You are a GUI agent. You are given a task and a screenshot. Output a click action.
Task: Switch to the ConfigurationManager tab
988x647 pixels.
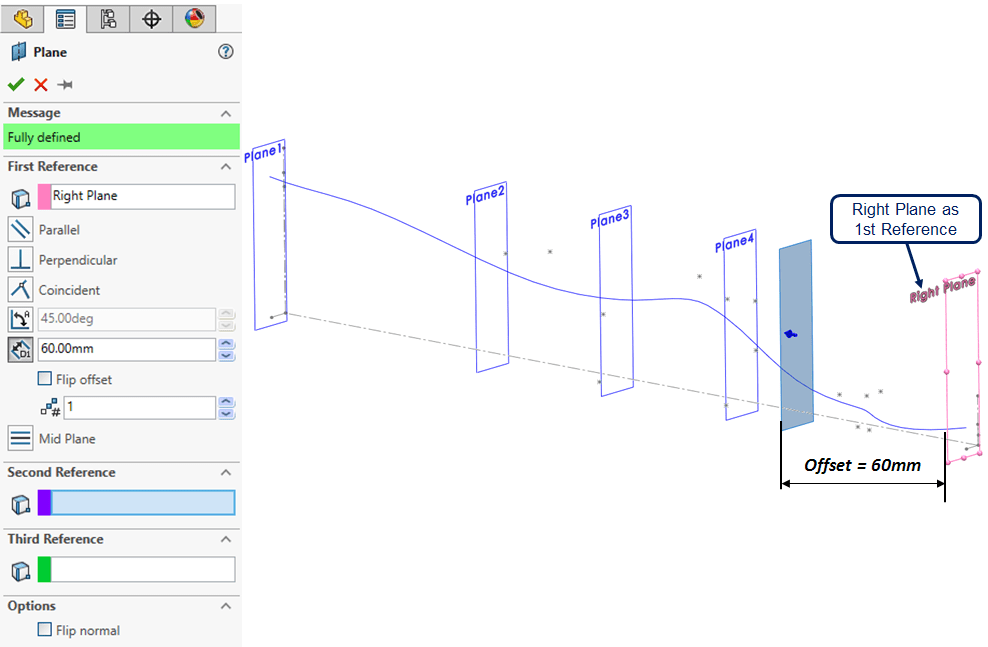pos(108,18)
